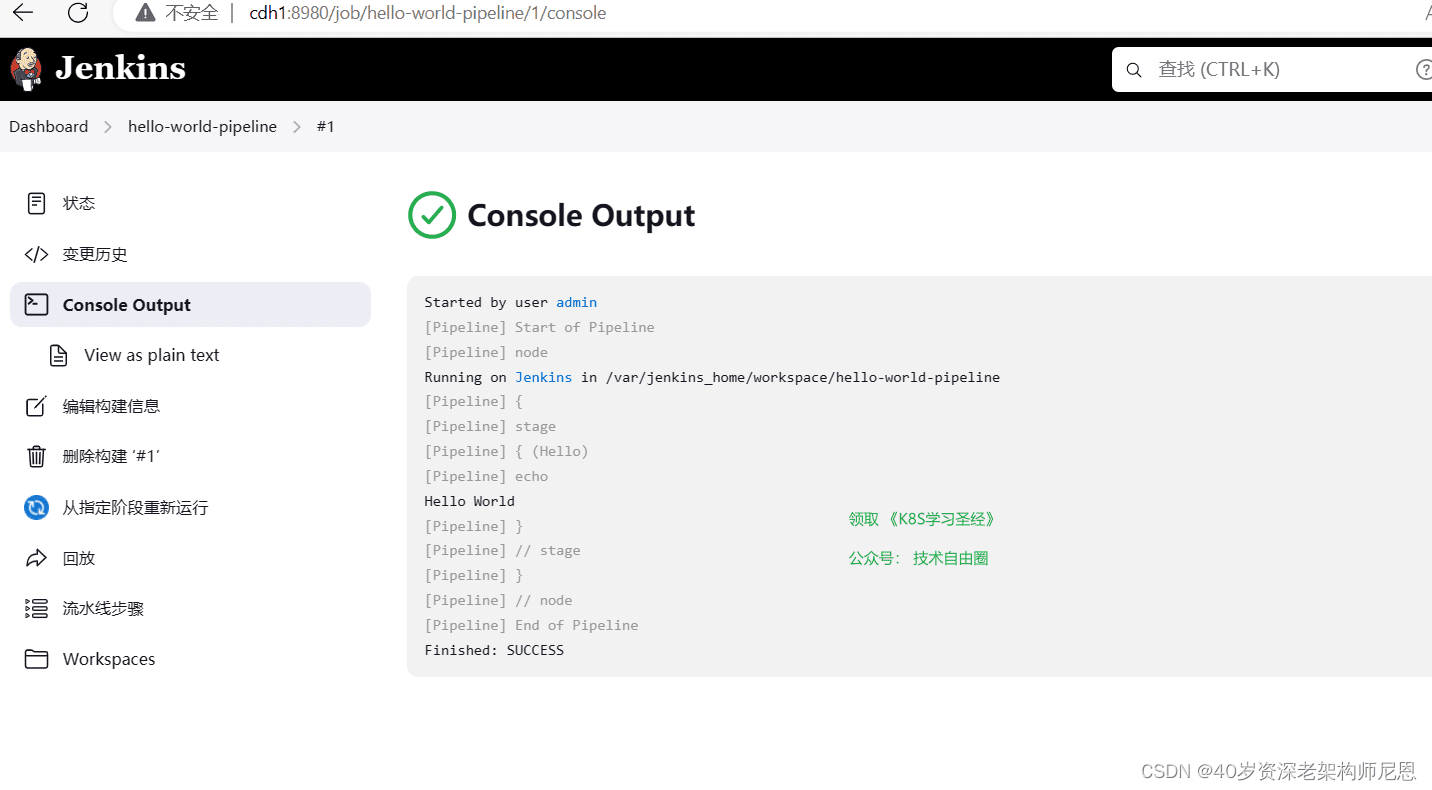Reload the page with the refresh icon

(x=78, y=13)
